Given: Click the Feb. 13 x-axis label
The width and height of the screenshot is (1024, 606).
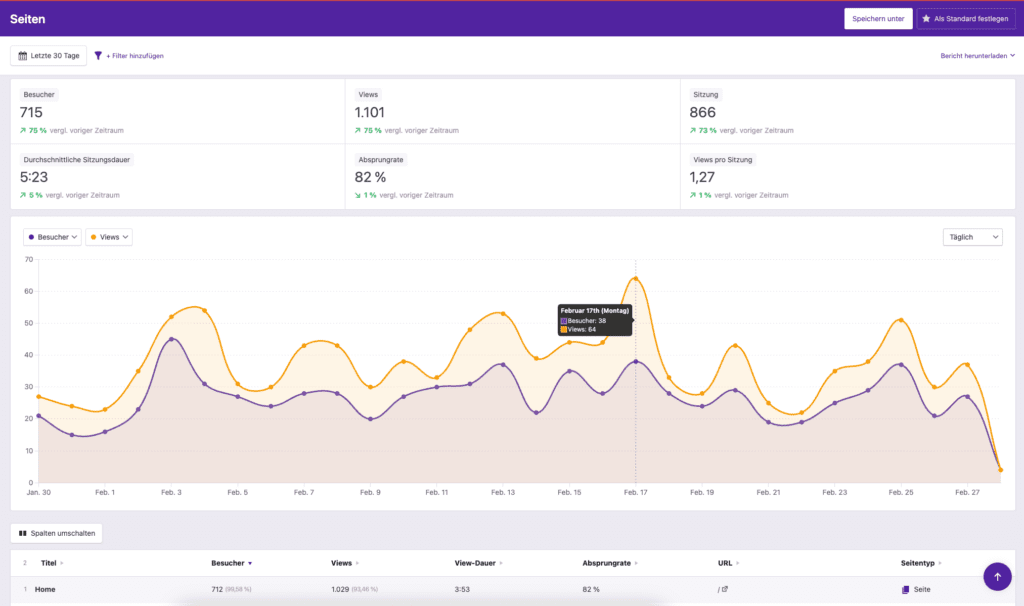Looking at the screenshot, I should click(x=503, y=492).
